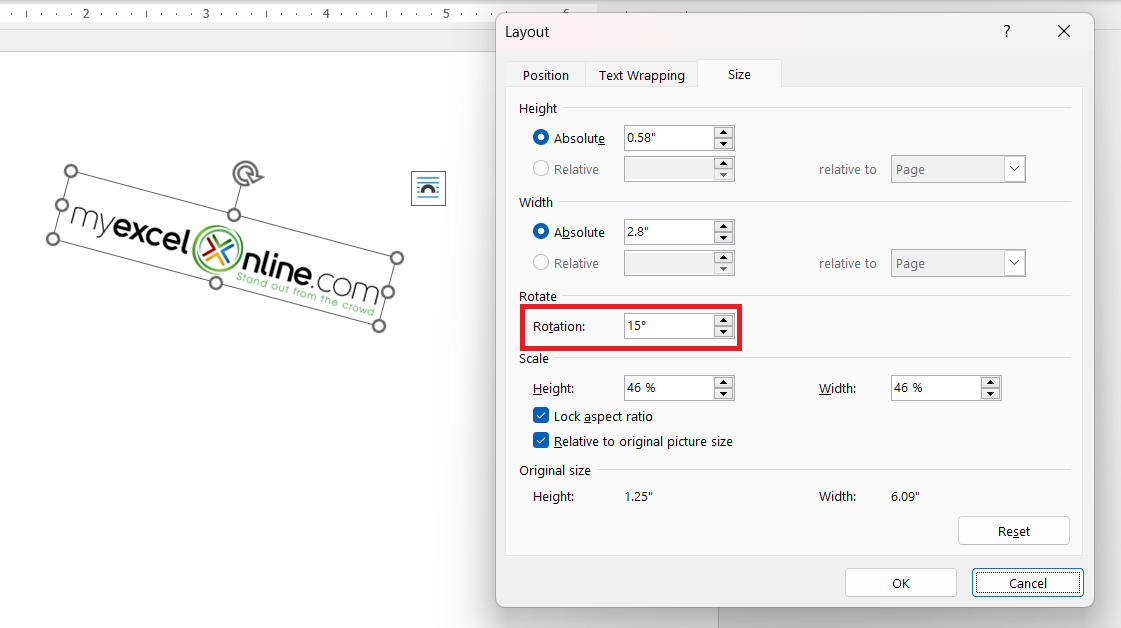Increase Scale Width with up spinner arrow

[x=990, y=383]
